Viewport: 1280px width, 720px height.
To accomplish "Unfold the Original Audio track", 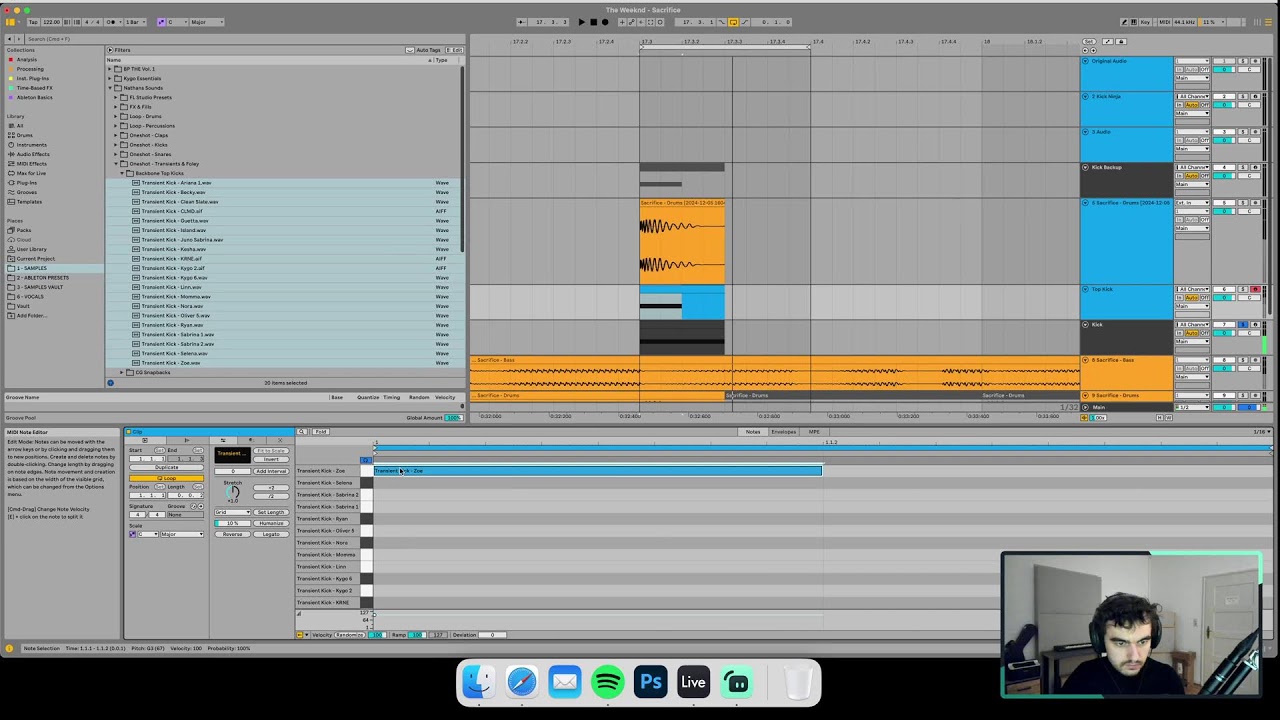I will coord(1085,61).
